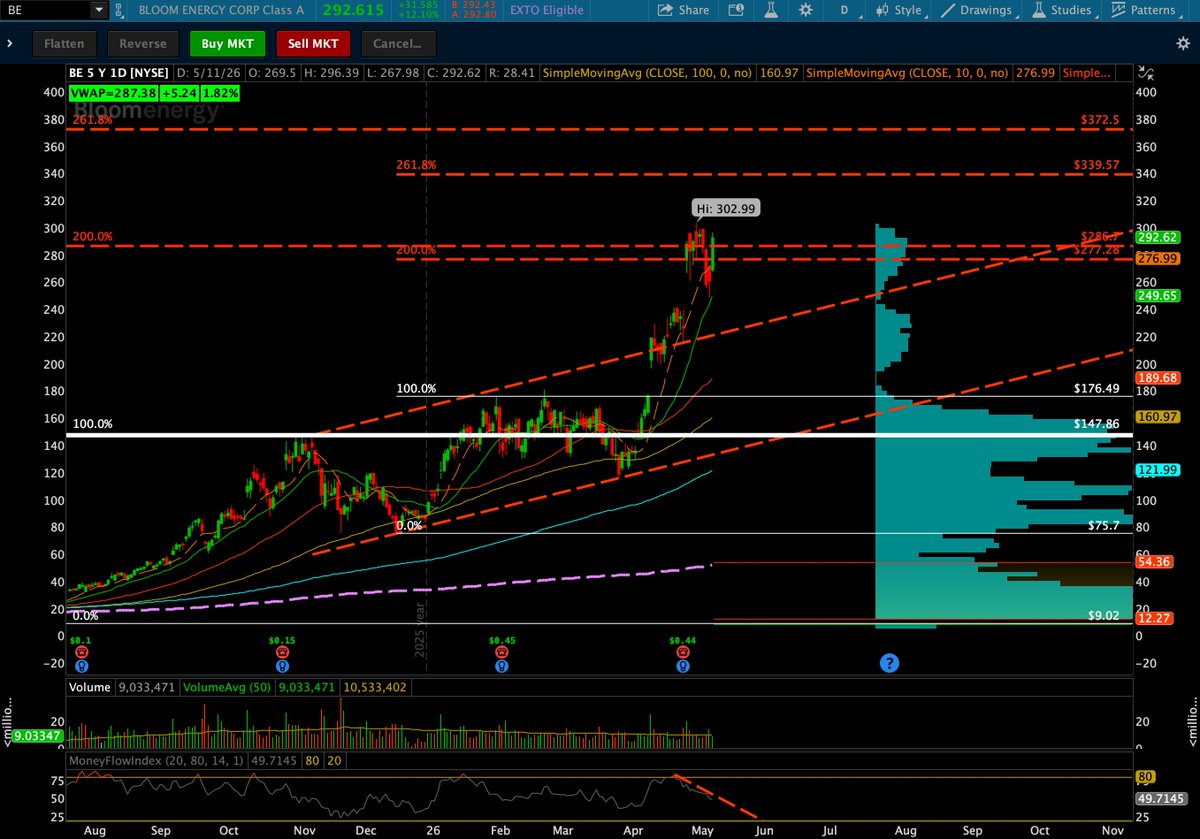Open the flask quick-study icon next to Share
The width and height of the screenshot is (1200, 839).
click(x=771, y=10)
